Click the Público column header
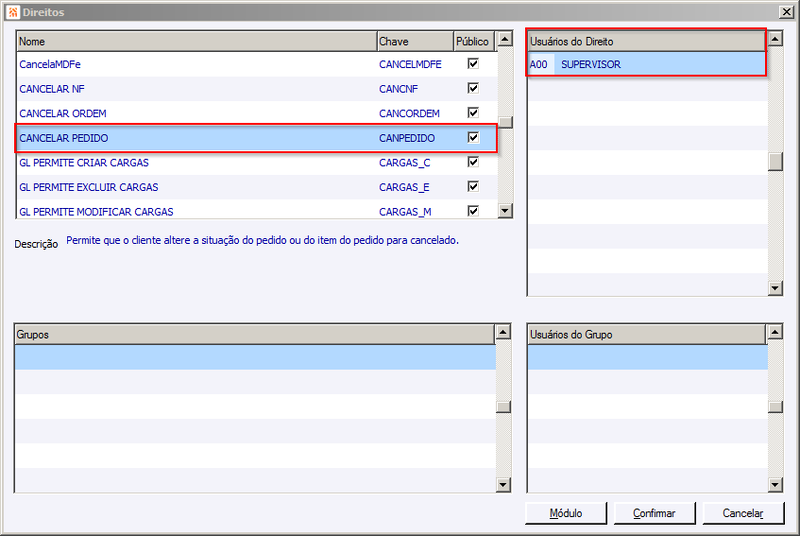 (473, 41)
